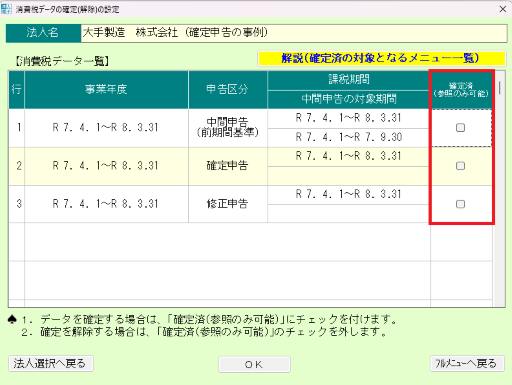Click the 事業年度 column header

tap(106, 90)
